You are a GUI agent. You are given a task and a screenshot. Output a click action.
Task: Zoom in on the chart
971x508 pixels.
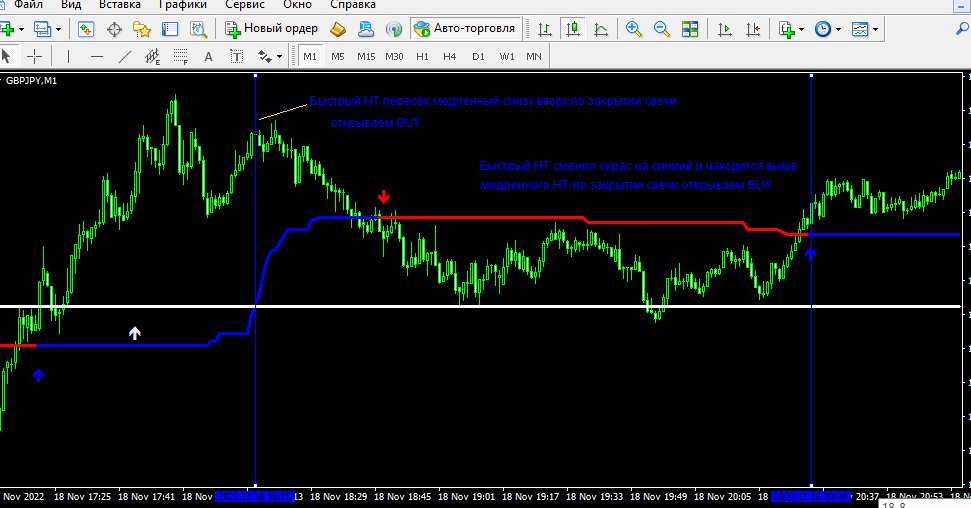[x=634, y=29]
